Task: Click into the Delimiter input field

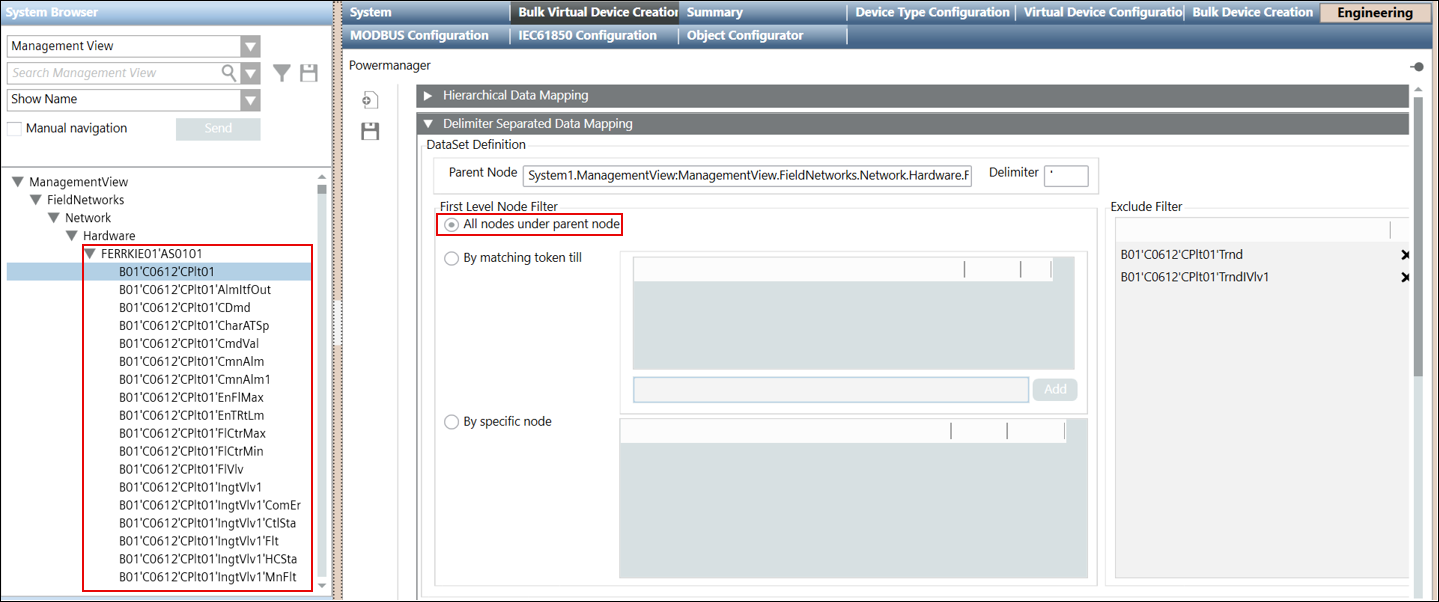Action: tap(1065, 176)
